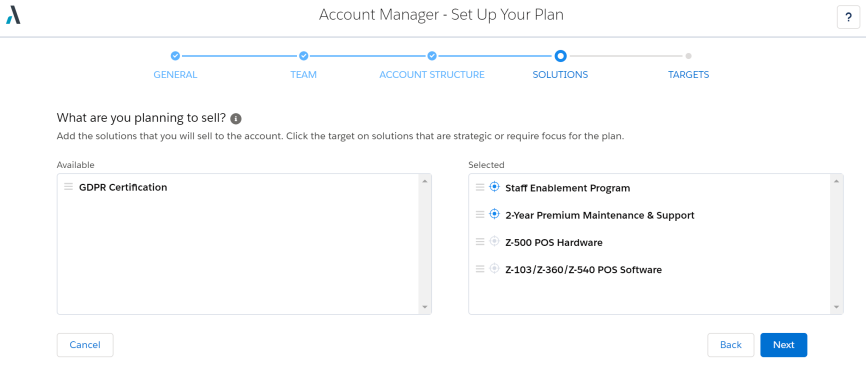
Task: Click drag handle of Staff Enablement Program
Action: pos(480,187)
